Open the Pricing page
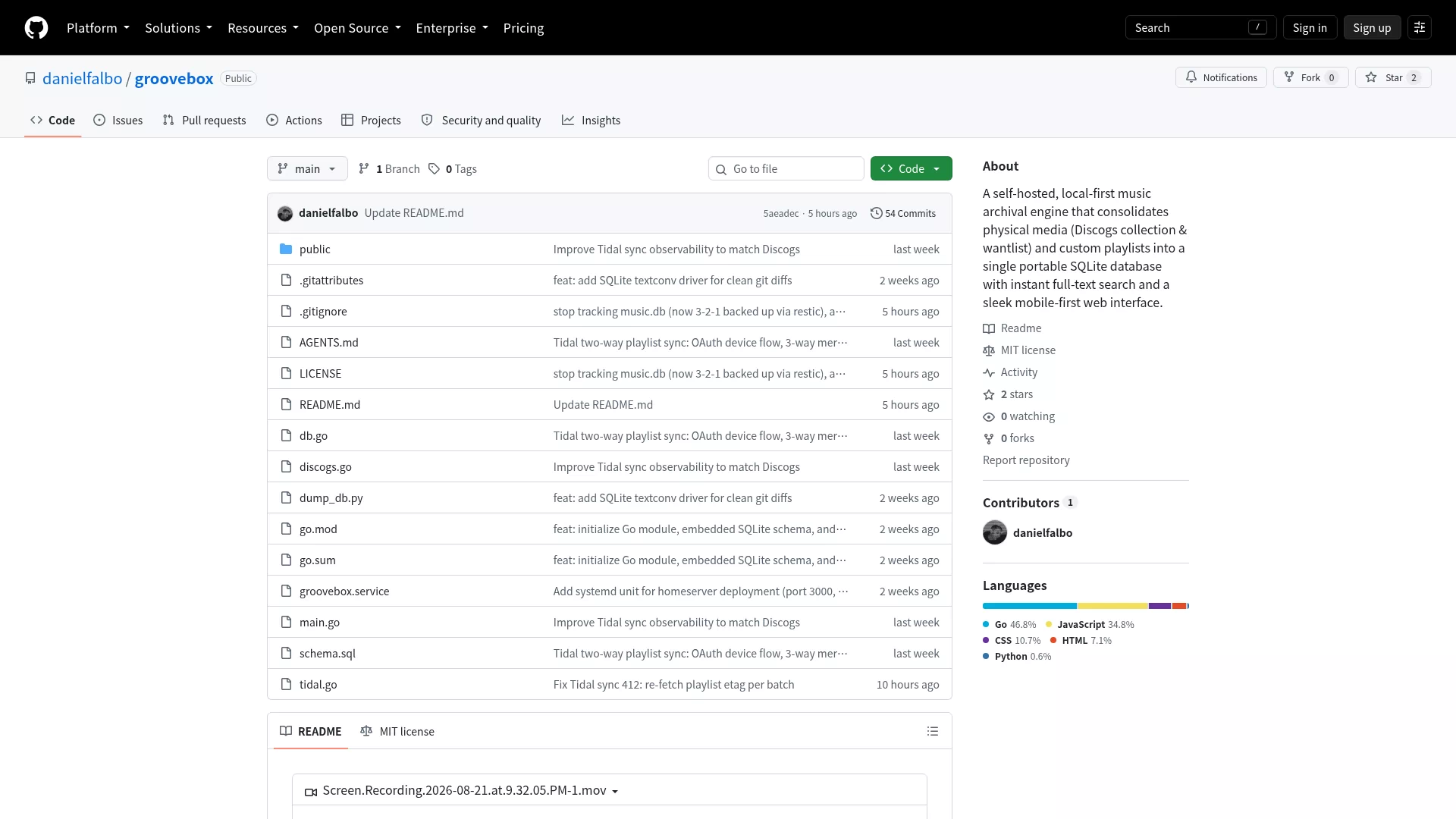The height and width of the screenshot is (819, 1456). coord(523,28)
